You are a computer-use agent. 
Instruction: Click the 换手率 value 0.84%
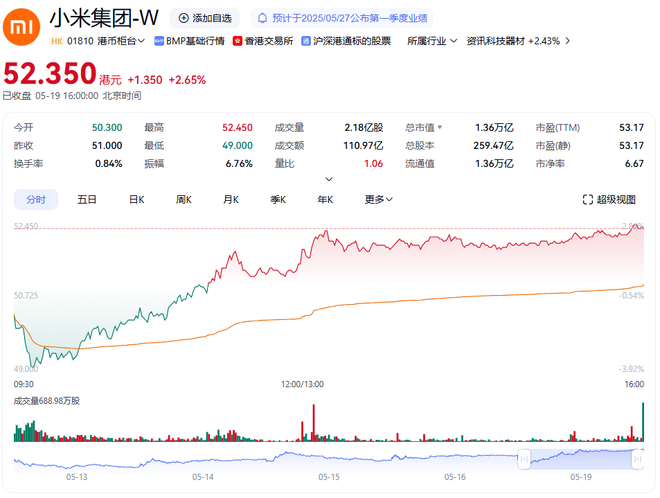pyautogui.click(x=109, y=164)
